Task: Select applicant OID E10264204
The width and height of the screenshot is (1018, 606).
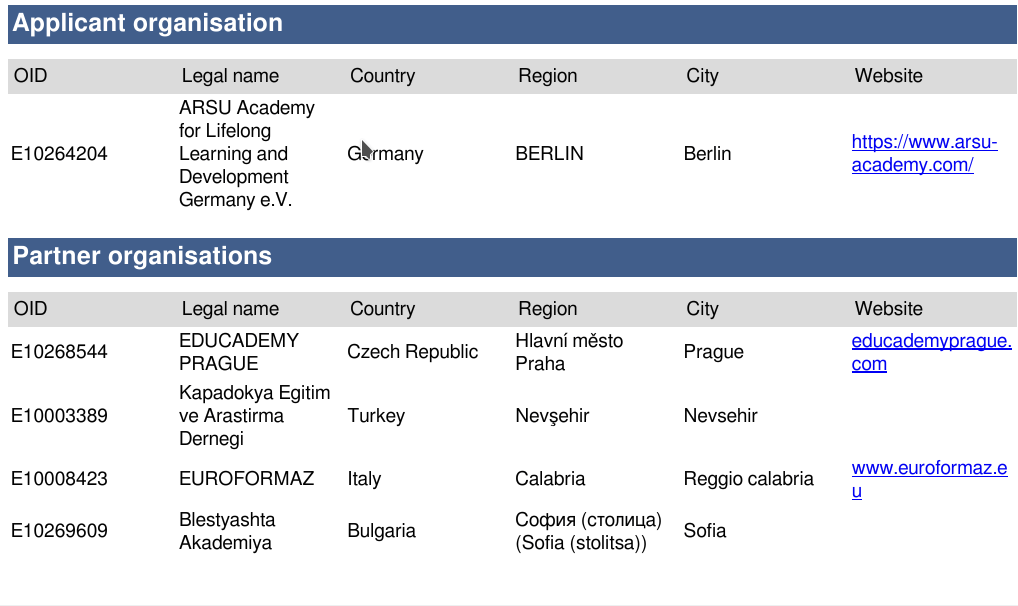Action: [x=59, y=154]
